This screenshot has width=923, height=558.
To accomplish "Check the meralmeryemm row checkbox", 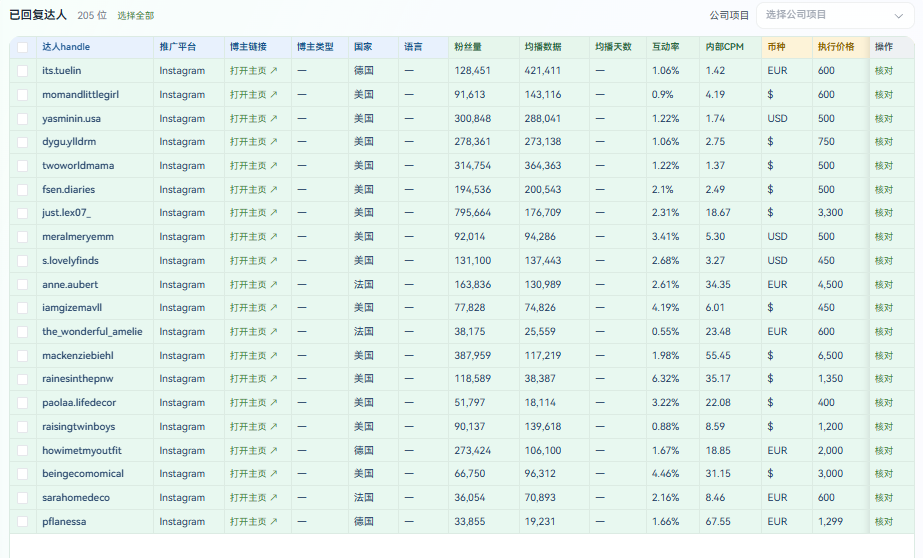I will (x=22, y=237).
